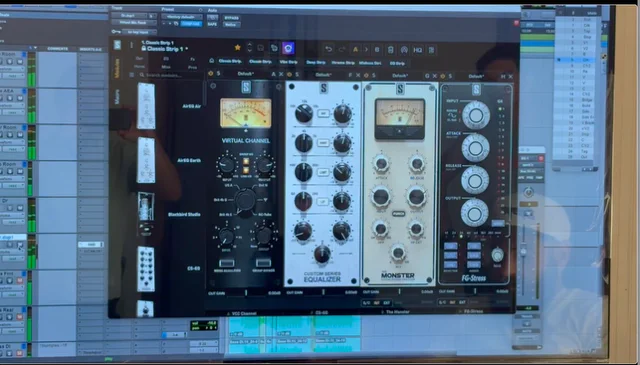Click the Search modules input field
The height and width of the screenshot is (365, 640).
[170, 75]
